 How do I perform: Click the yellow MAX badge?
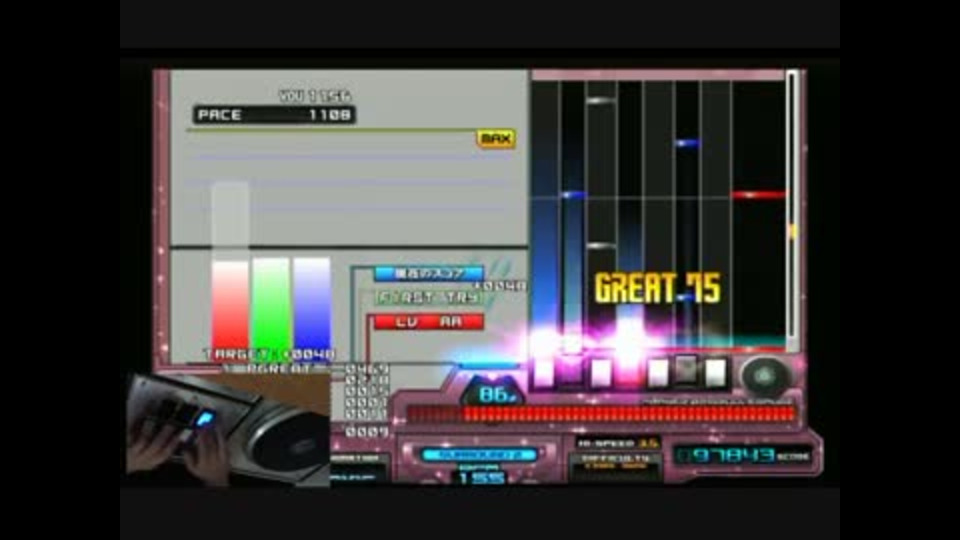pos(496,138)
